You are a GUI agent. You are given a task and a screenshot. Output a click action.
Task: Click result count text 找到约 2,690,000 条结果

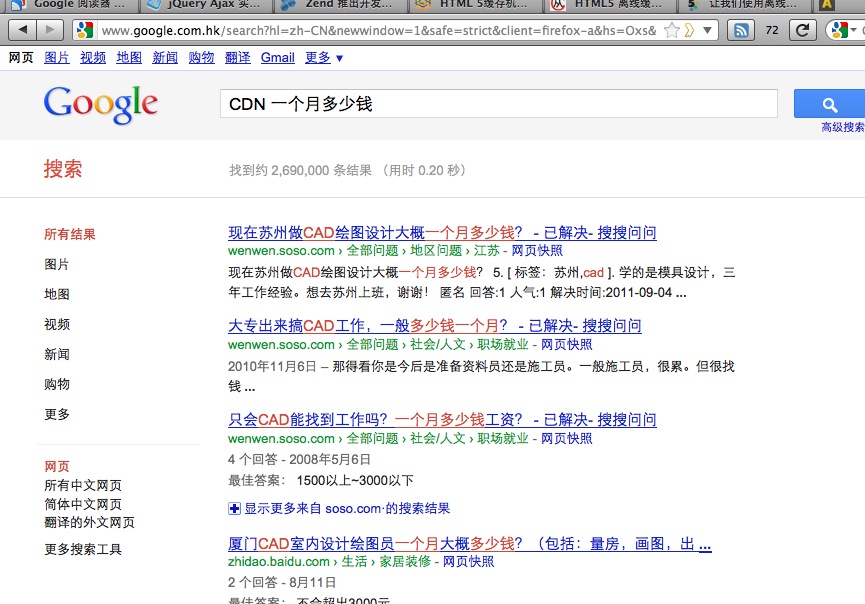pos(301,170)
